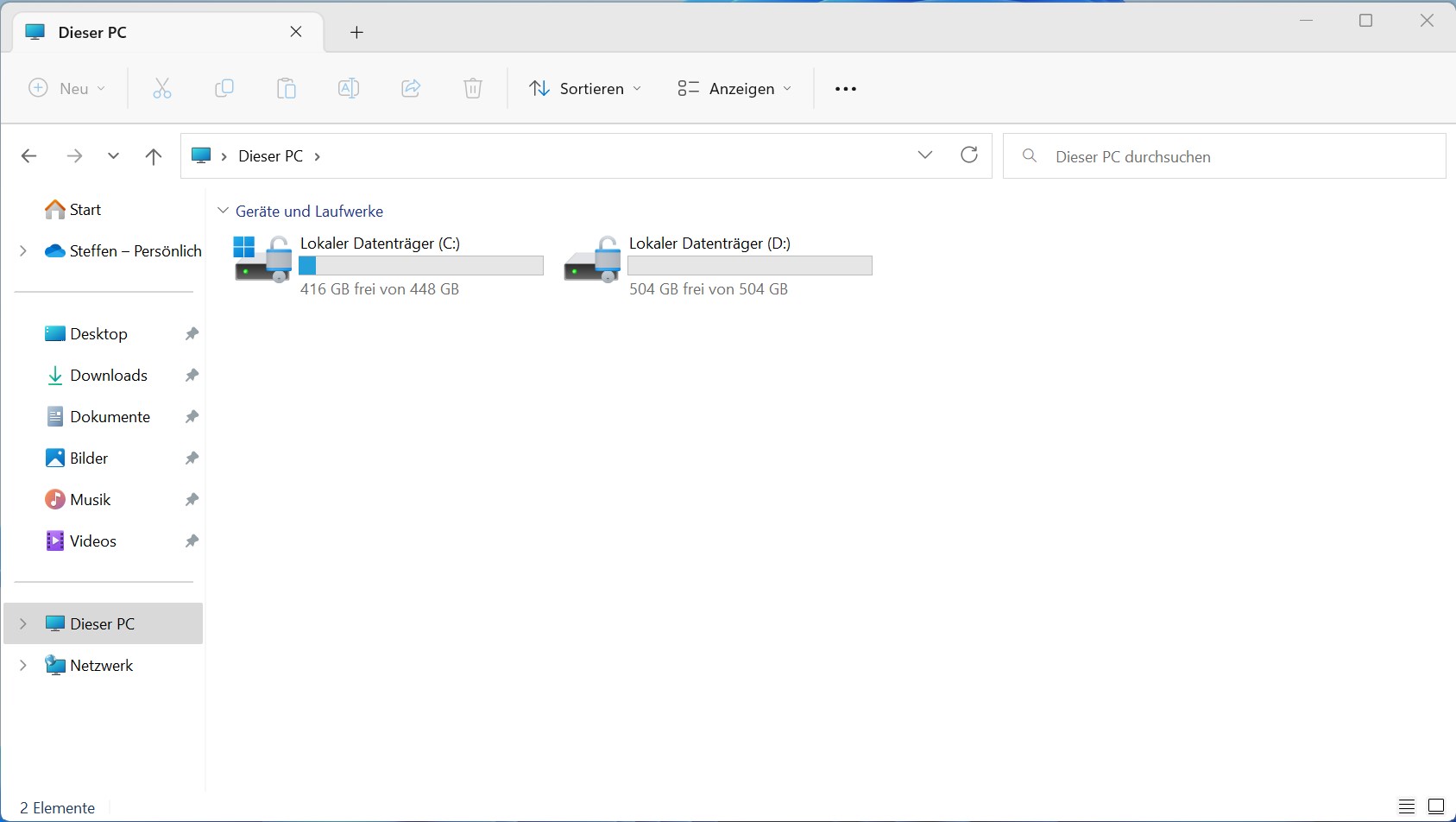The height and width of the screenshot is (822, 1456).
Task: Click the magnifier search icon
Action: point(1029,156)
